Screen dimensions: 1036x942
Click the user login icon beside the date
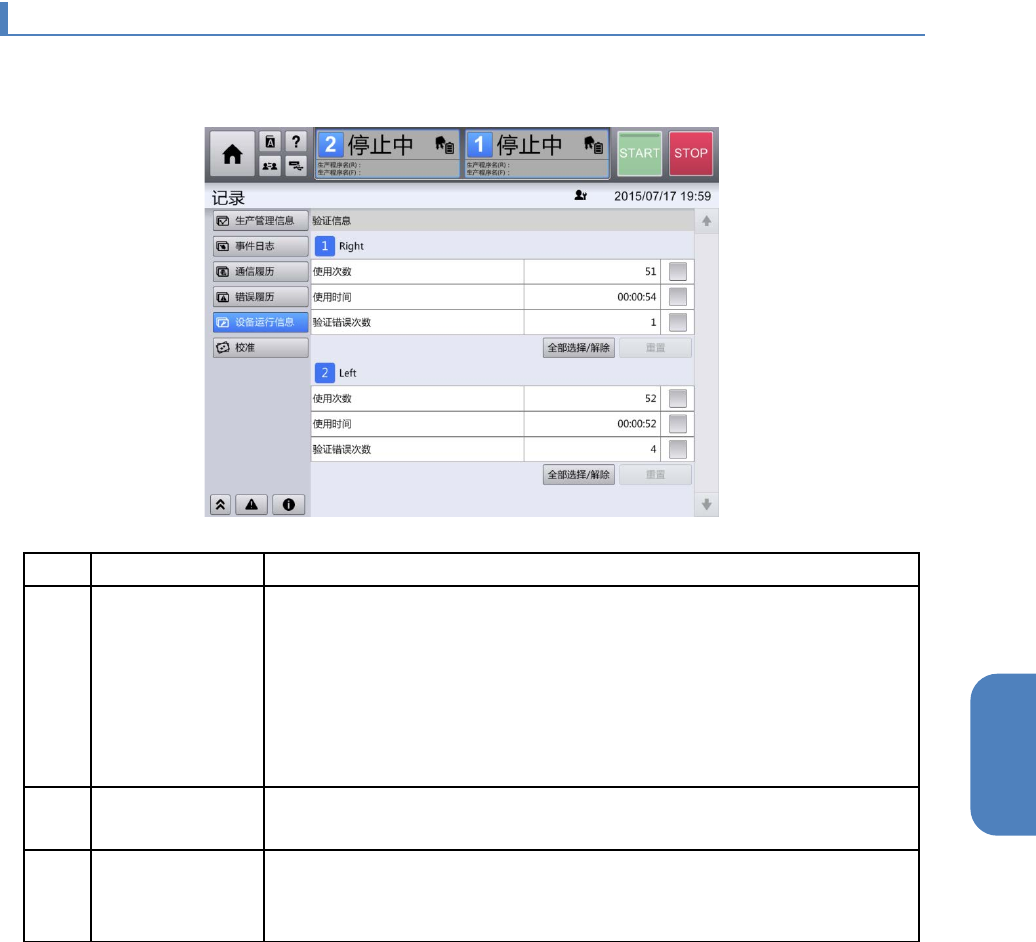pyautogui.click(x=581, y=196)
